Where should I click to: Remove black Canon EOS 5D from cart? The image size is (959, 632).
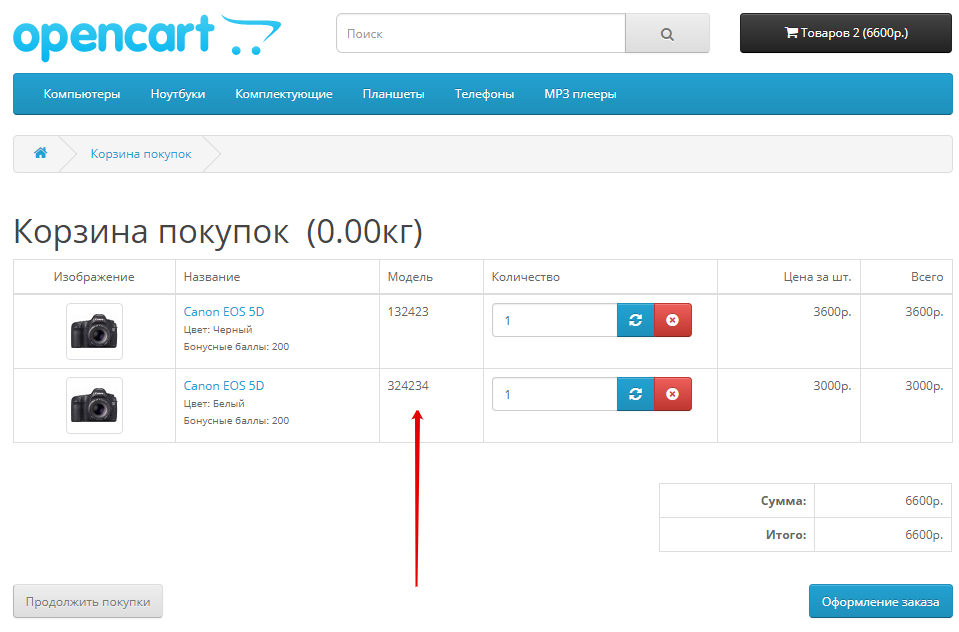(x=672, y=320)
